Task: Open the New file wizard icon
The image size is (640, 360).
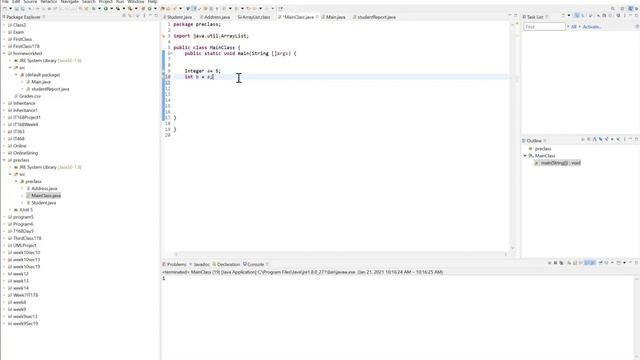Action: coord(5,9)
